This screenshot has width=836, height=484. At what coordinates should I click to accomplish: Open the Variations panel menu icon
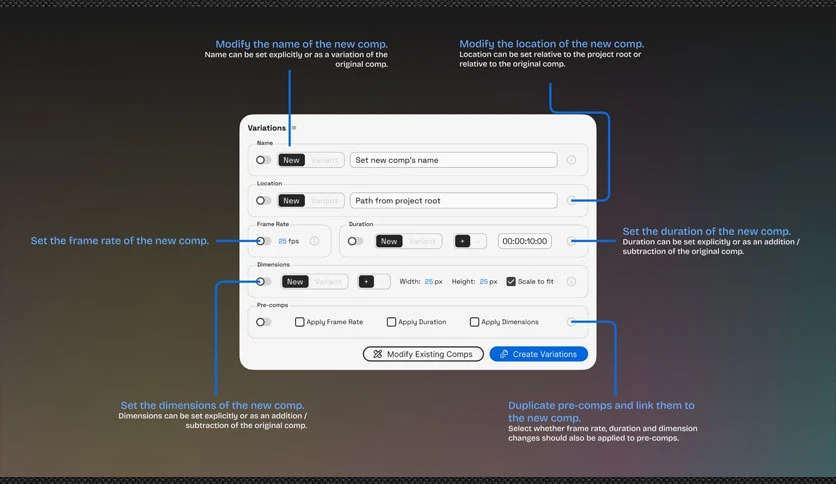click(294, 128)
